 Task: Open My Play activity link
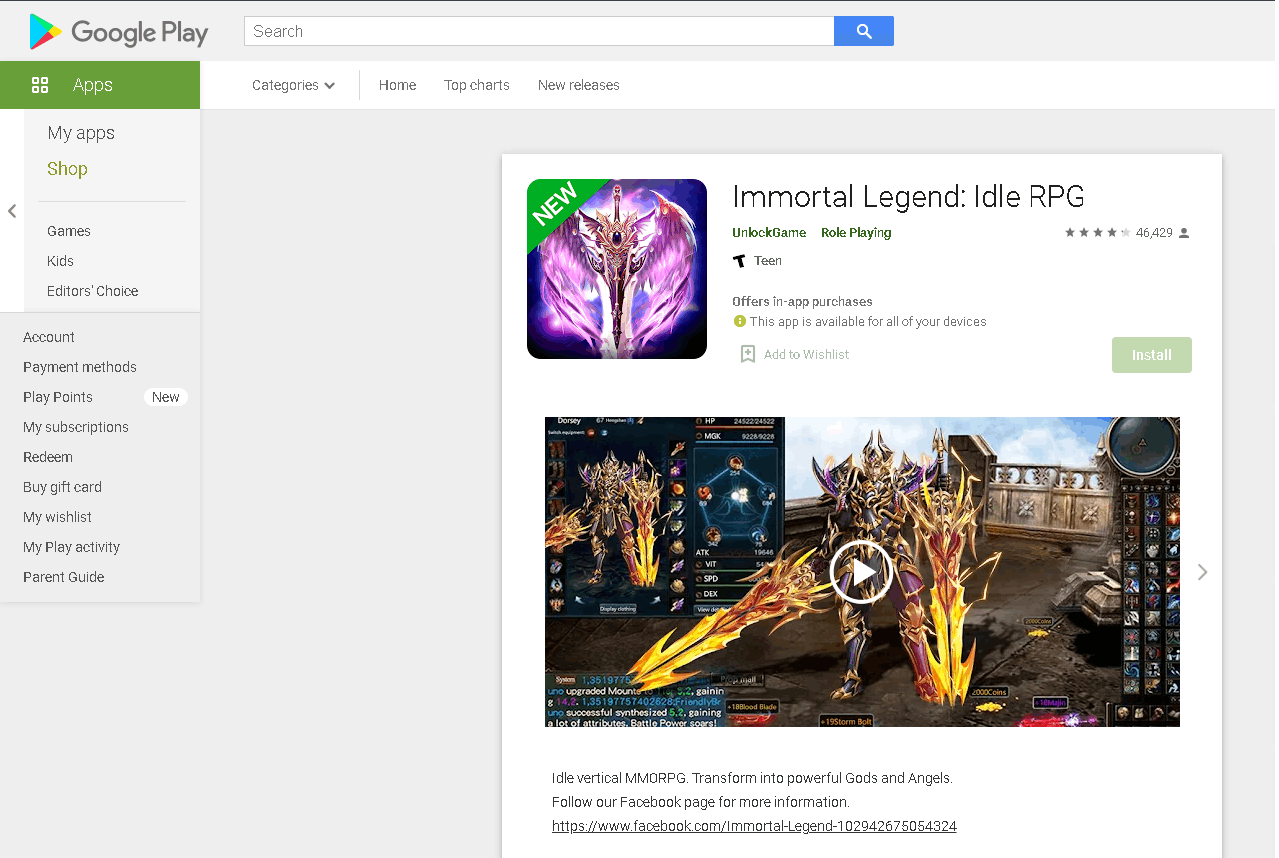pos(71,547)
